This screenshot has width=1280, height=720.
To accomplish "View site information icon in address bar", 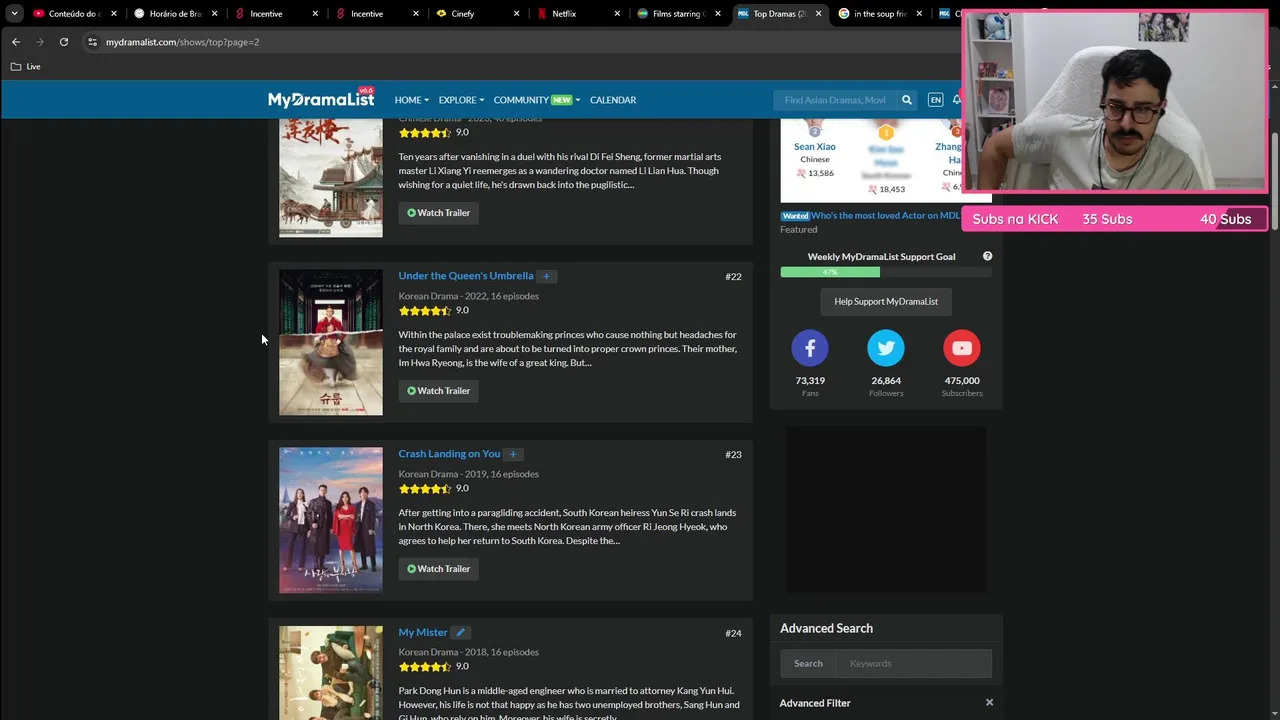I will [x=92, y=42].
